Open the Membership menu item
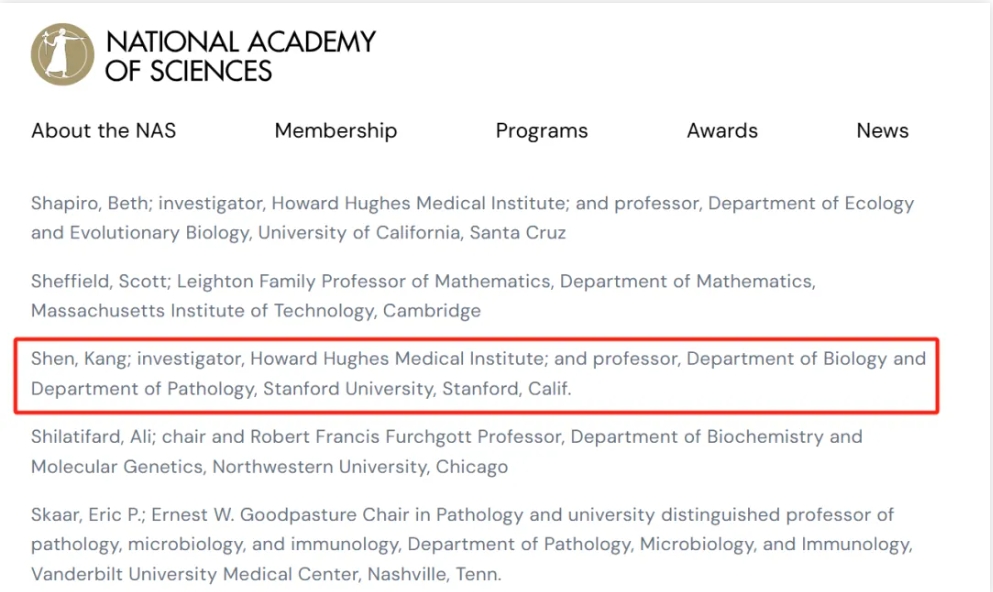 click(336, 130)
